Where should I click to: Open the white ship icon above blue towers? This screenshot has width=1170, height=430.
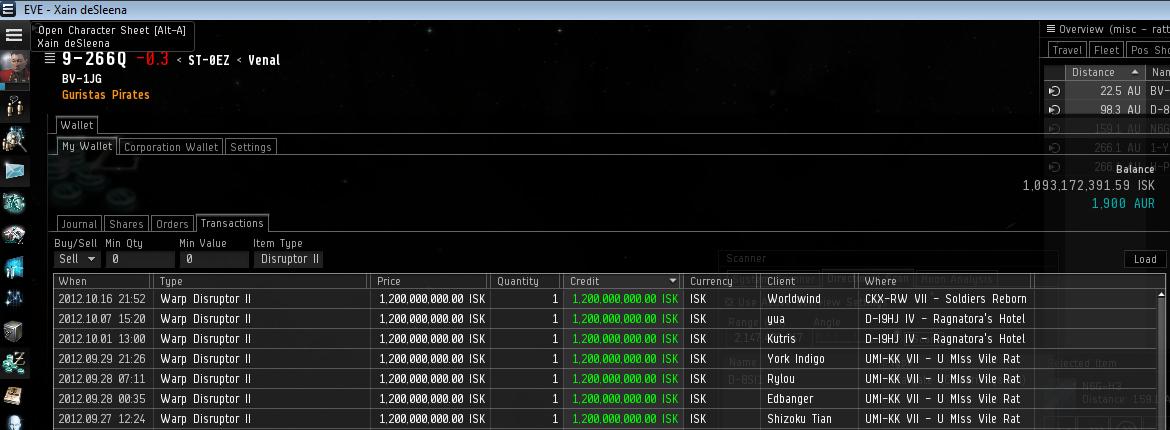[14, 234]
